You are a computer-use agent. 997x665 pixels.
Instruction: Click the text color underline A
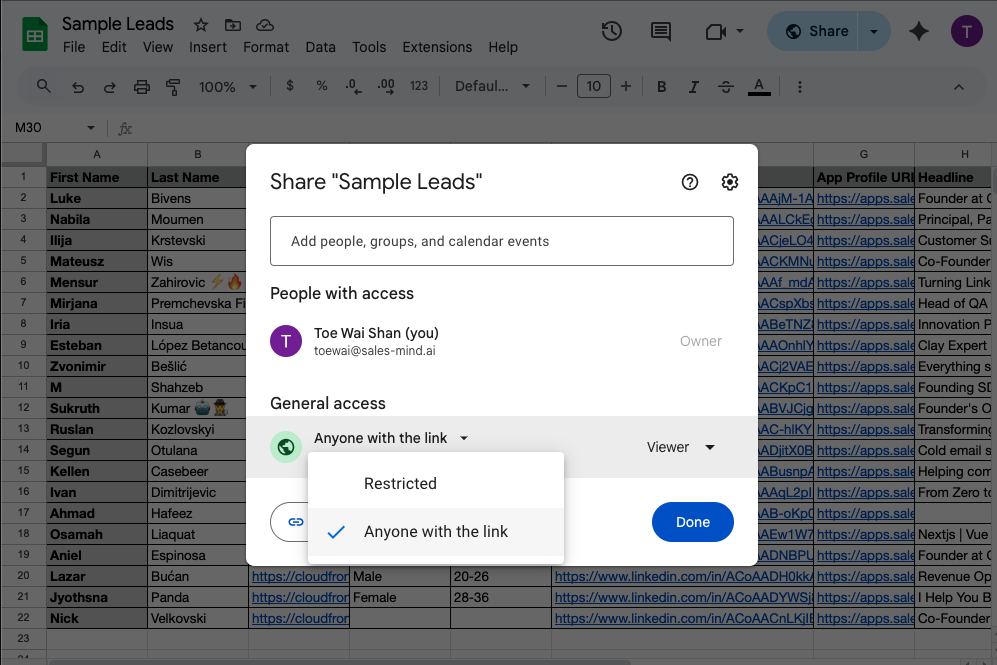pos(759,87)
